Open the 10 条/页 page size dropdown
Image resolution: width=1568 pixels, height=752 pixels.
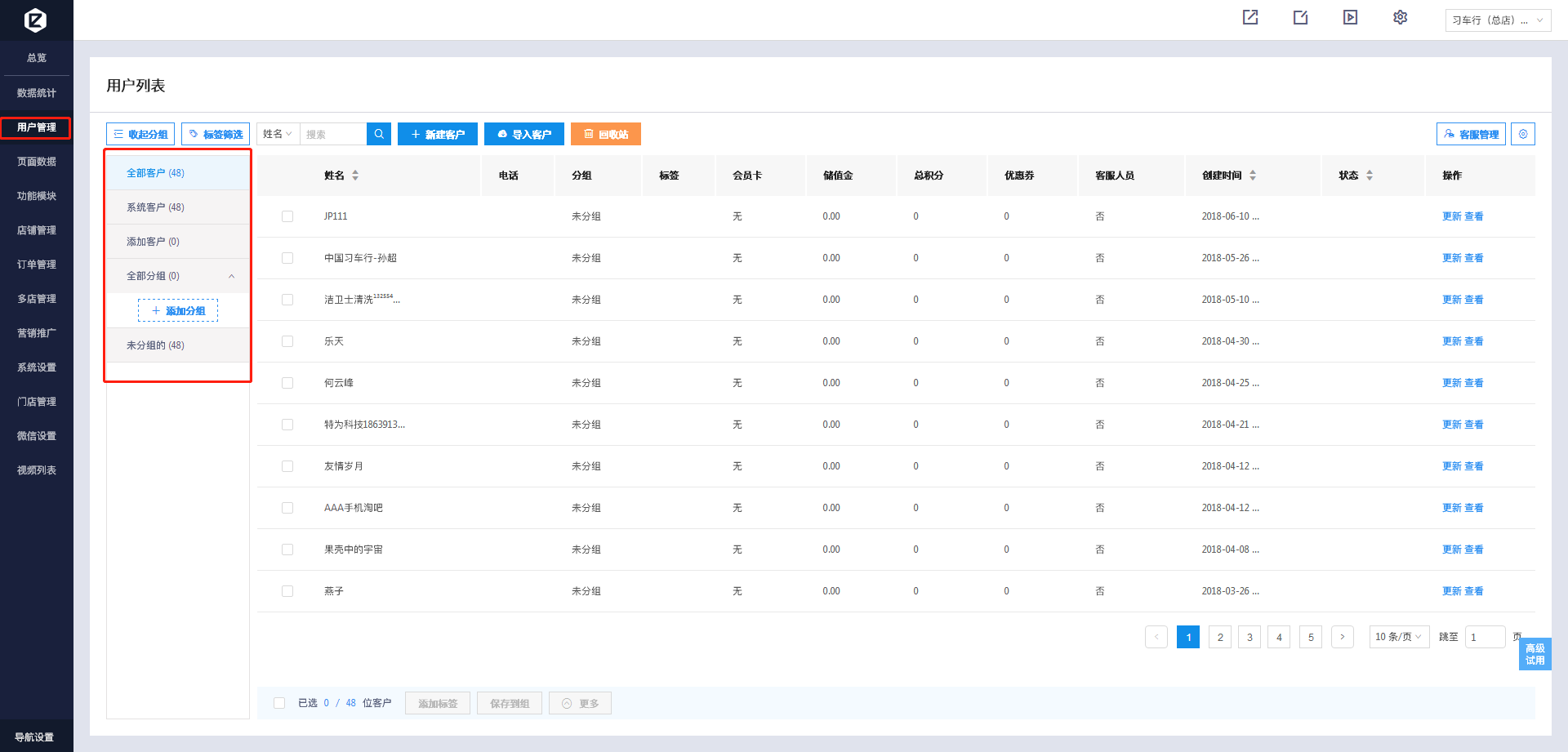(1399, 637)
